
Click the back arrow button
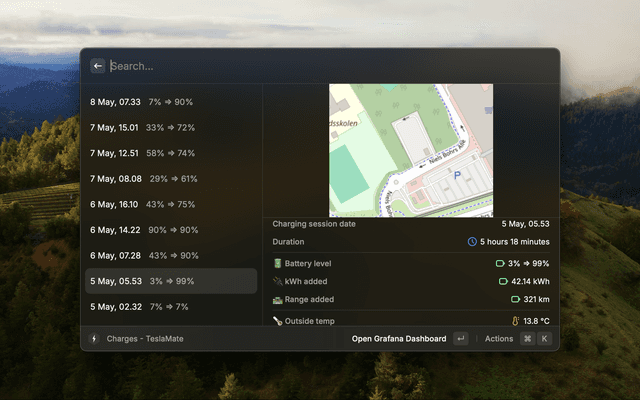97,66
